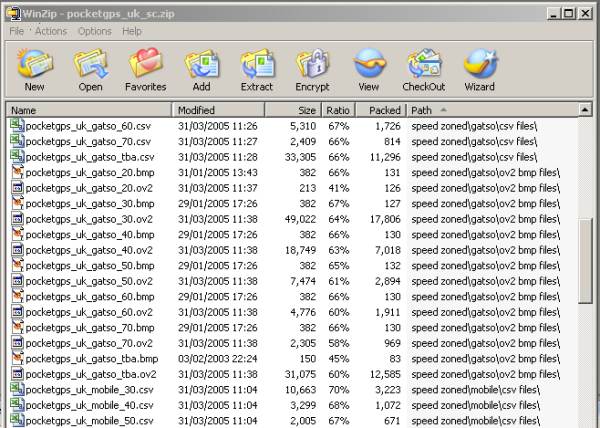
Task: Sort the list by Name column header
Action: click(x=89, y=110)
